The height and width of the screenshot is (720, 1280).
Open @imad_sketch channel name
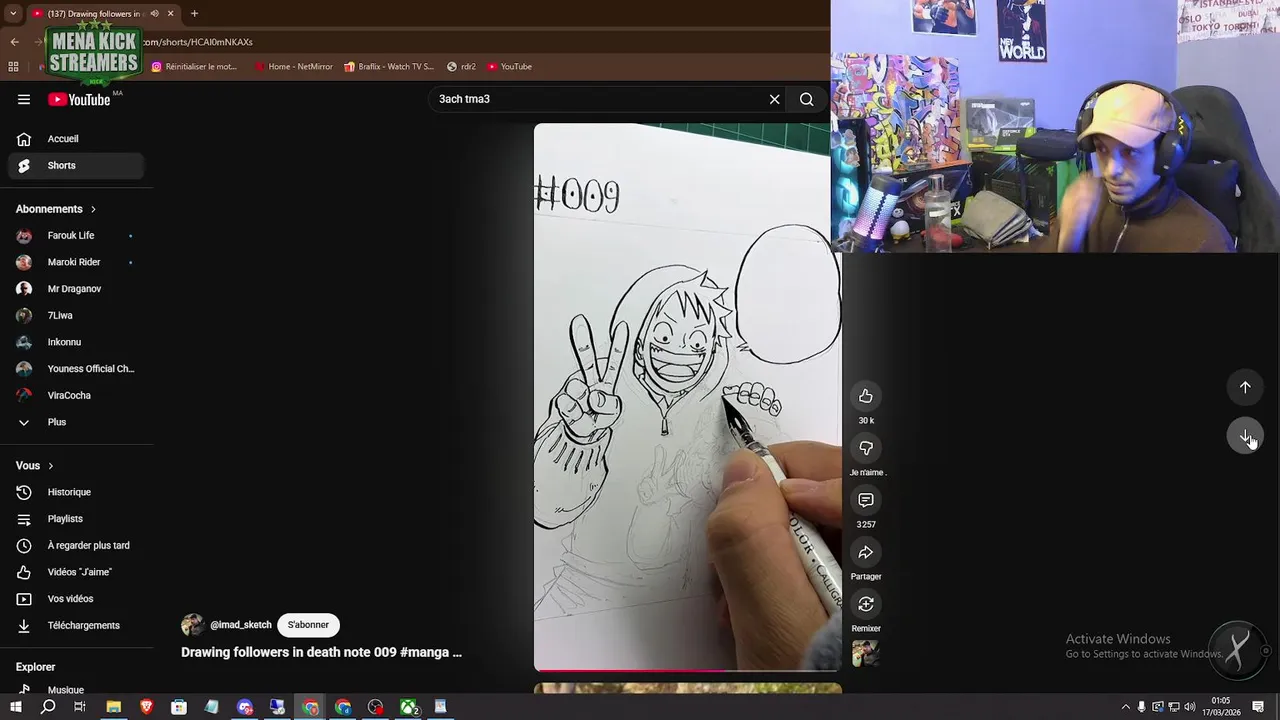pyautogui.click(x=241, y=625)
